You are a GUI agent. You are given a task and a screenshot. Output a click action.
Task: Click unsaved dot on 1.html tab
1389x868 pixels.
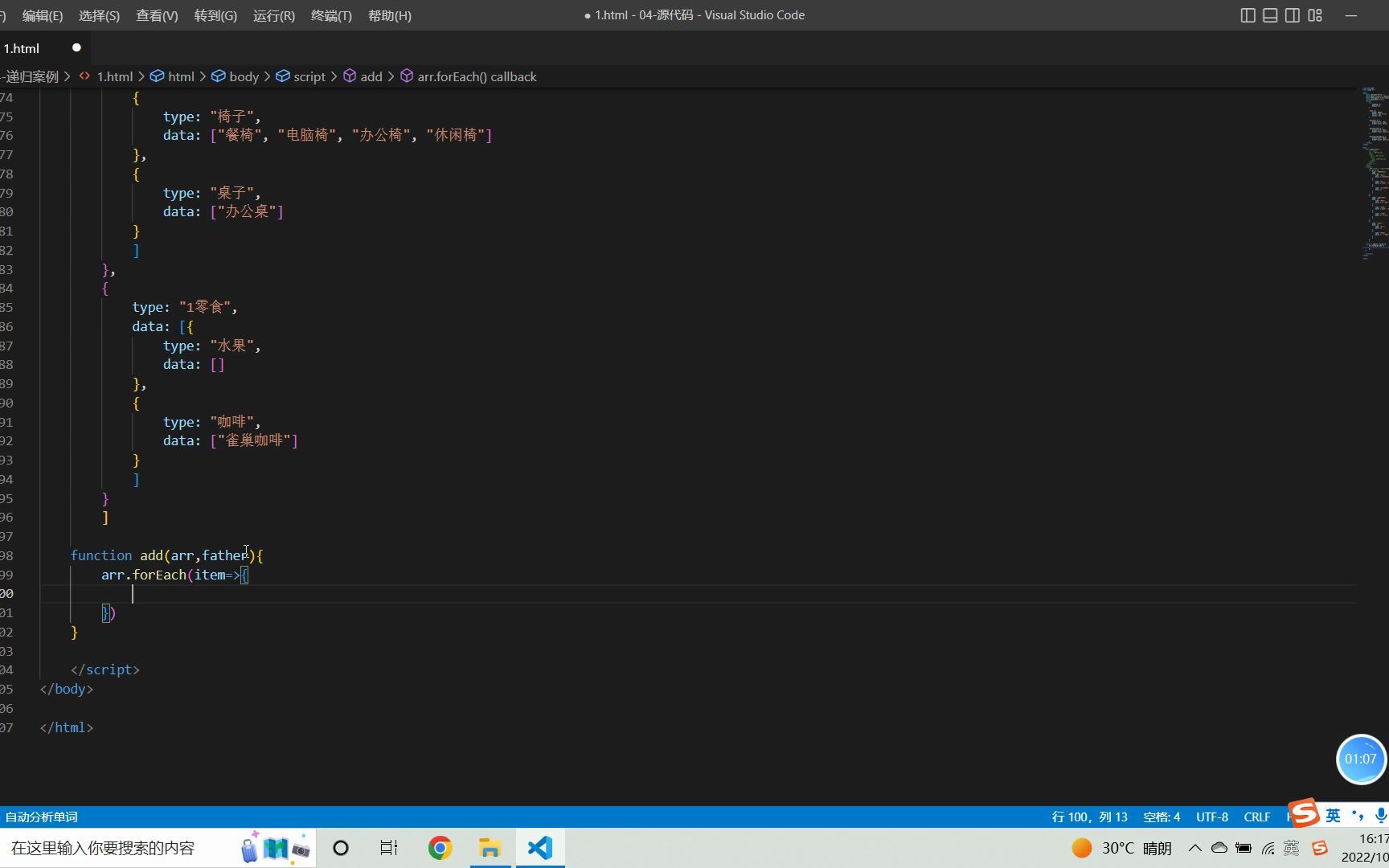(76, 47)
